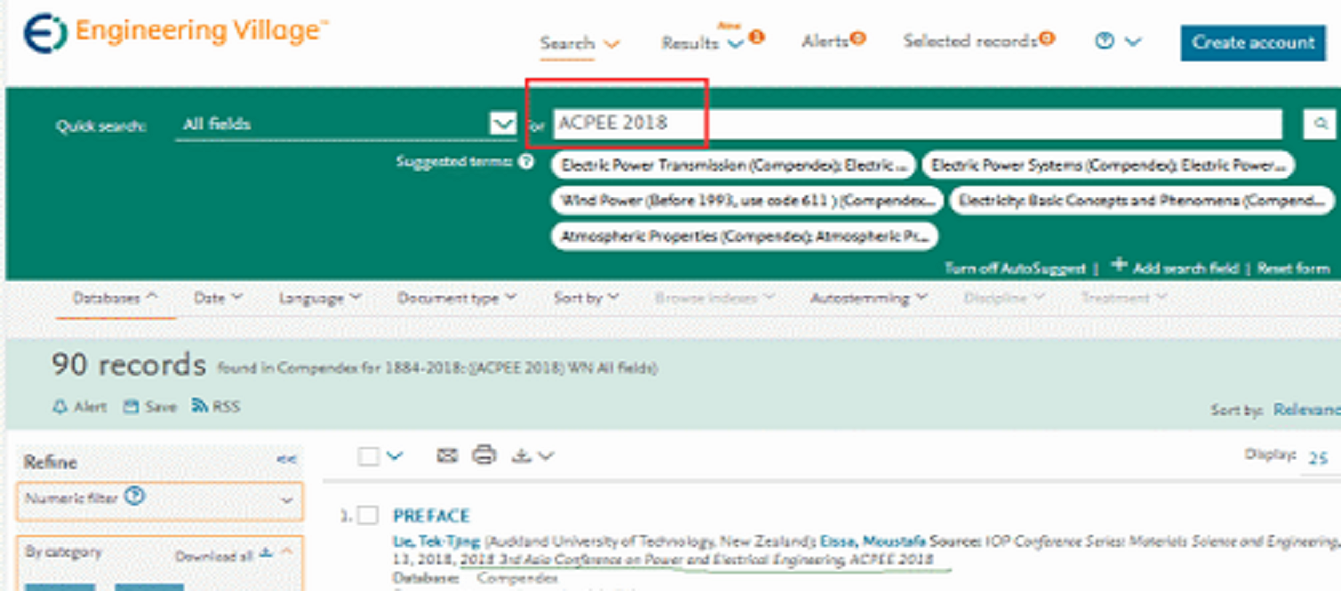
Task: Open the All fields dropdown
Action: (x=345, y=124)
